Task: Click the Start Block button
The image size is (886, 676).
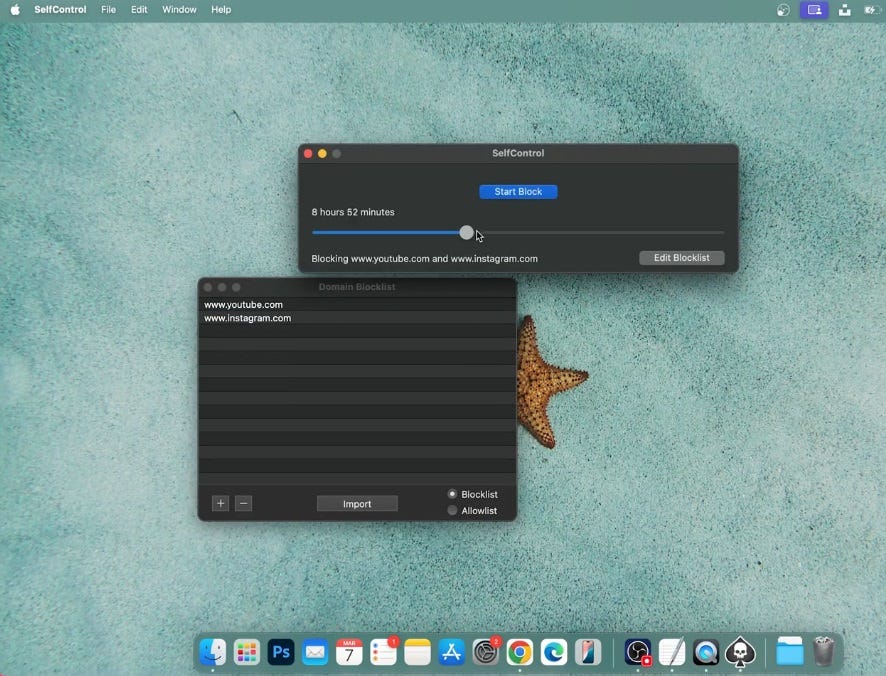Action: pyautogui.click(x=518, y=192)
